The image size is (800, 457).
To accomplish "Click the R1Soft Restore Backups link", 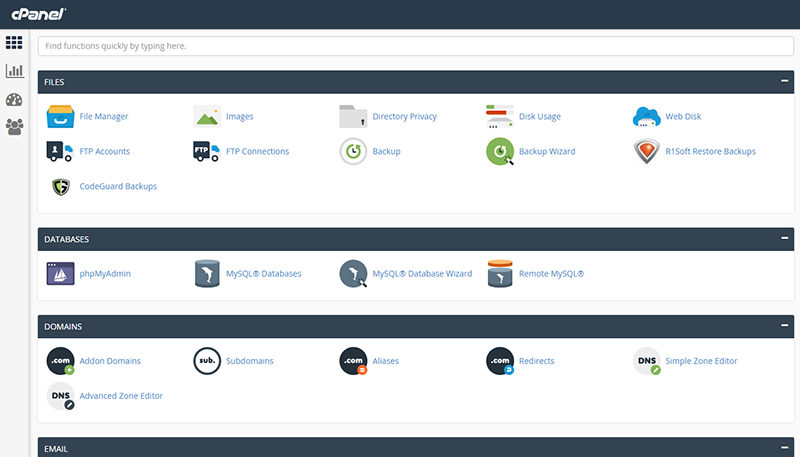I will point(710,151).
